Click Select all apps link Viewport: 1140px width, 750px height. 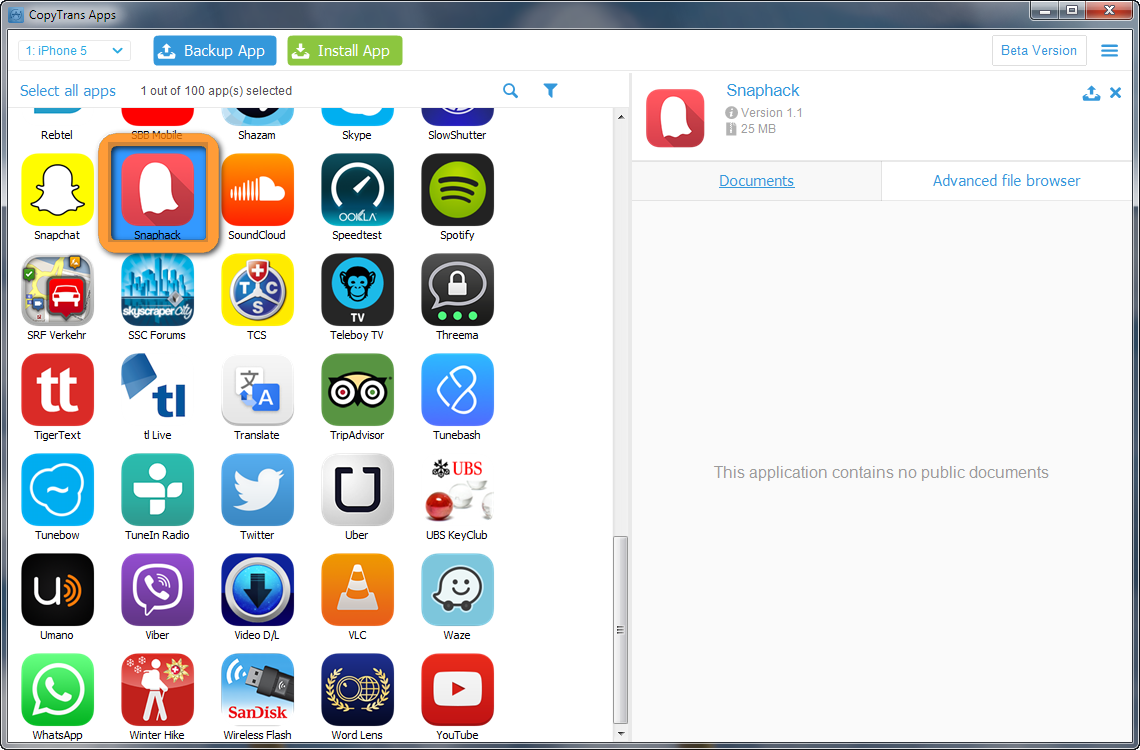(68, 91)
